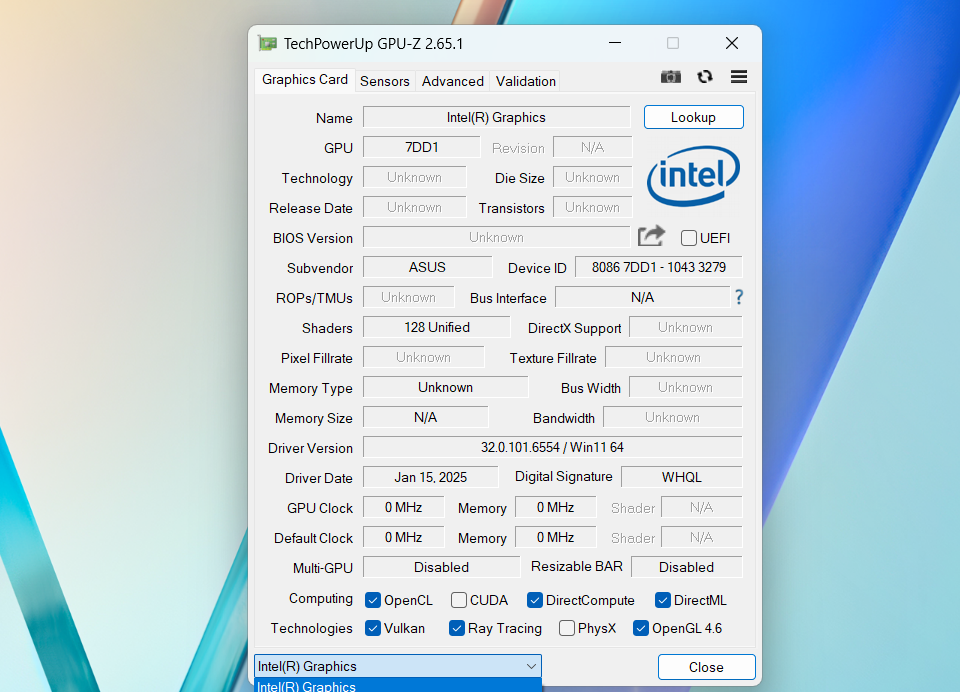Click the Memory Type Unknown field

click(x=446, y=387)
